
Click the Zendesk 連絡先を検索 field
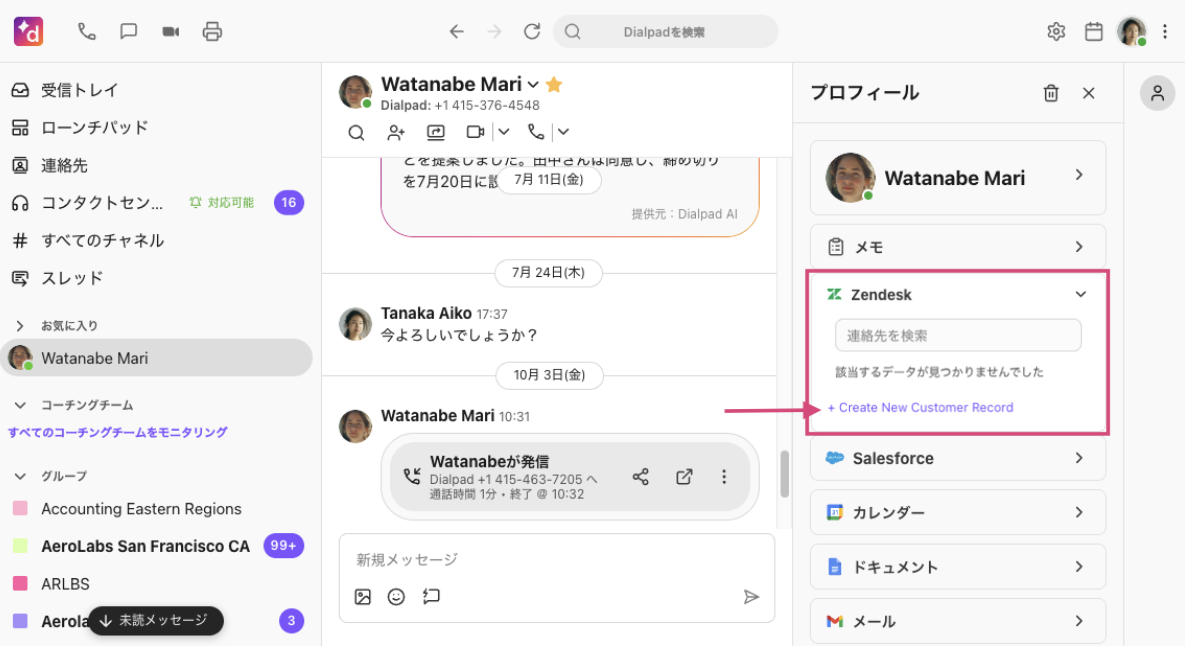(958, 336)
